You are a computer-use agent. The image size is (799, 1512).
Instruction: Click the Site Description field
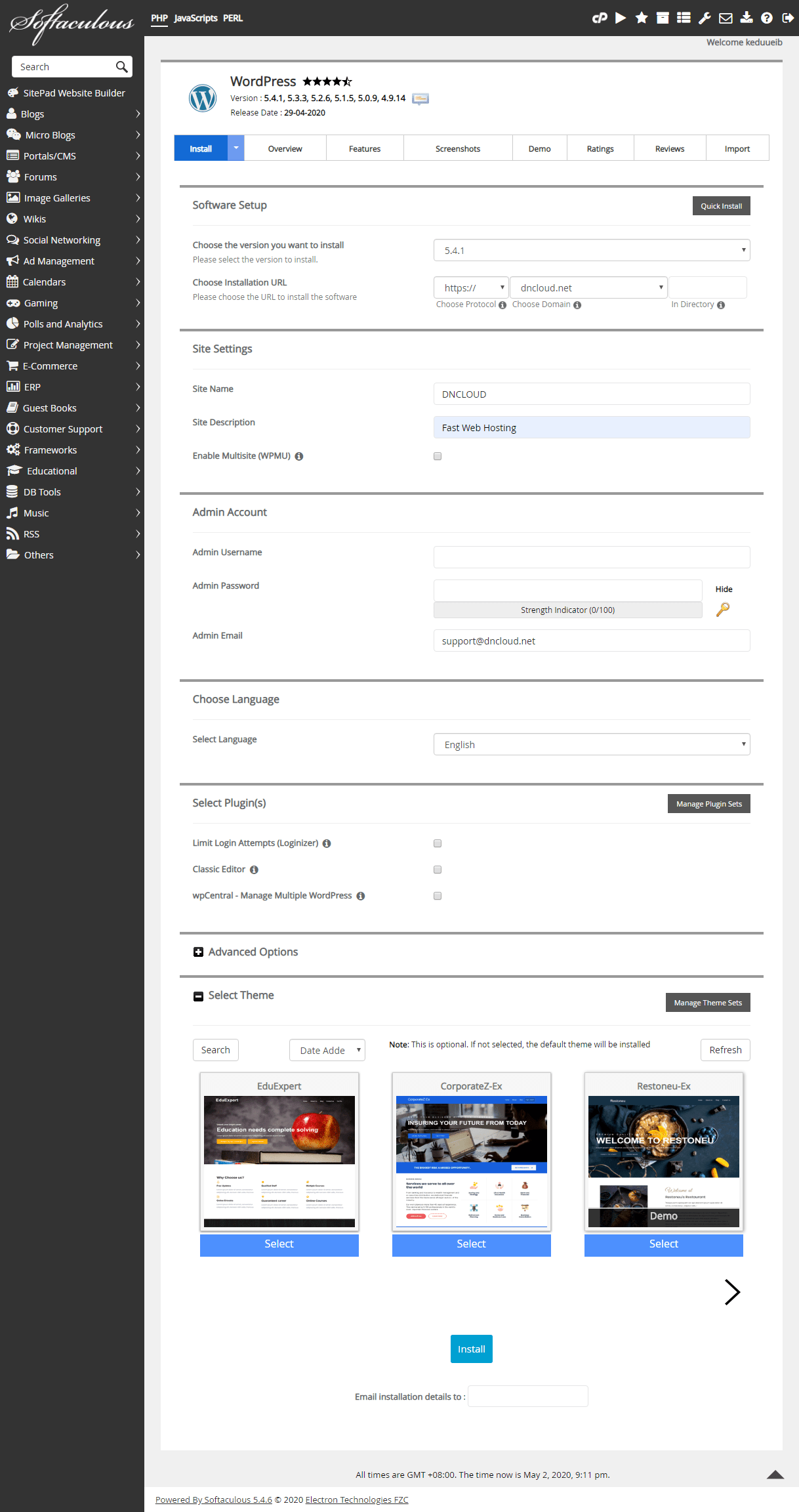coord(592,427)
